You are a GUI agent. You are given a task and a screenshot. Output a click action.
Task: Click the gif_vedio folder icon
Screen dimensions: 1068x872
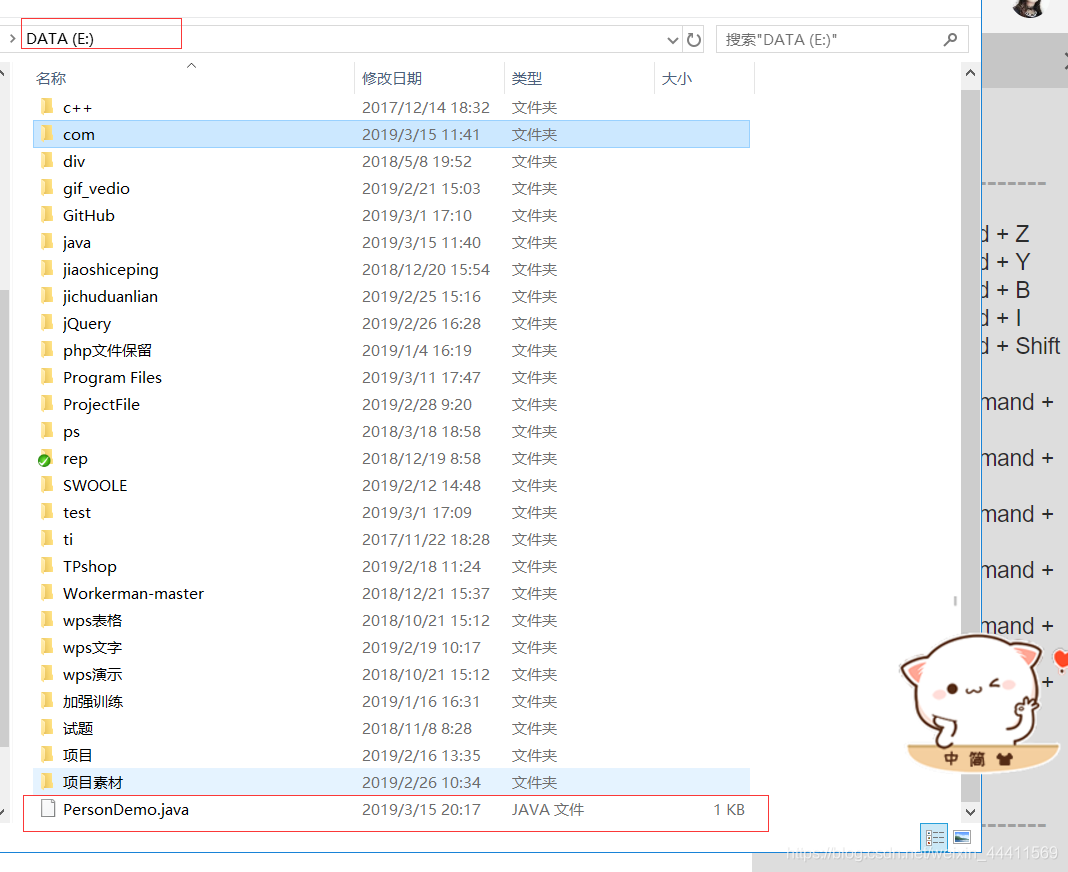coord(47,187)
